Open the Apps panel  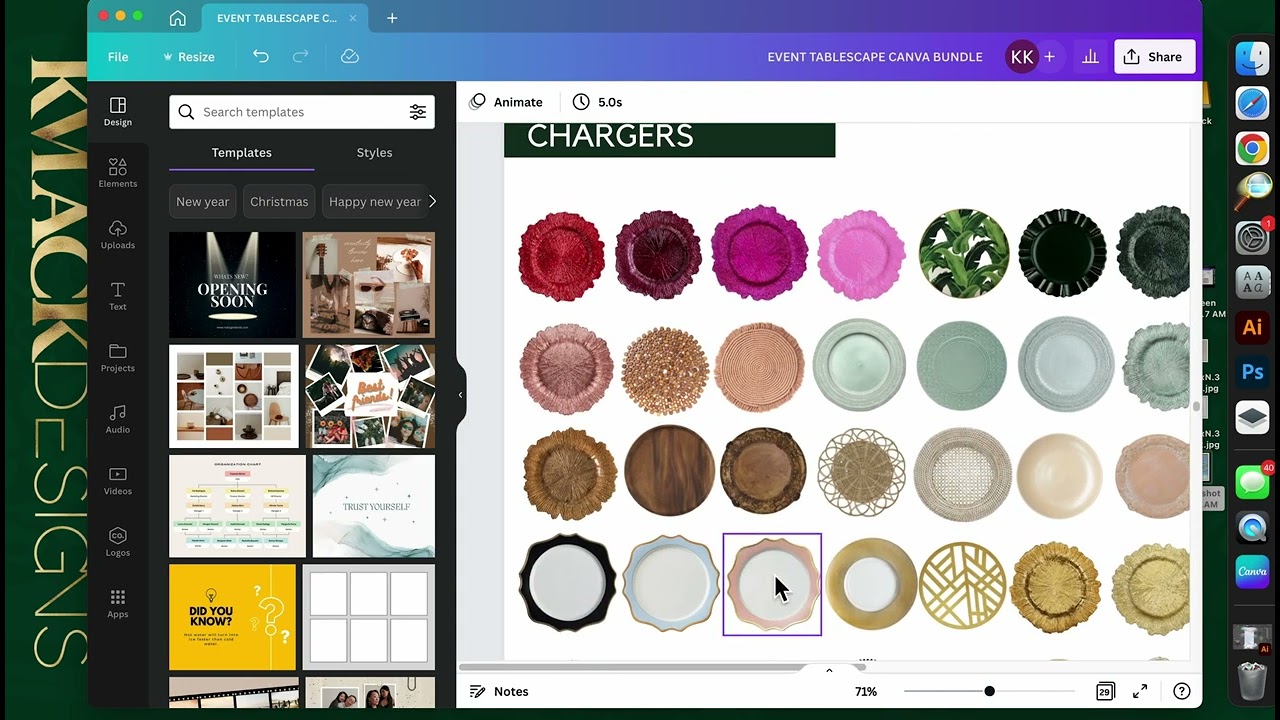(x=117, y=604)
